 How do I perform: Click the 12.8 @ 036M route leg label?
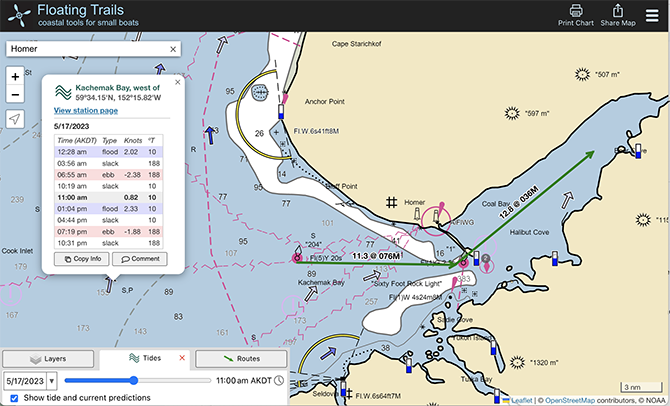[x=519, y=203]
